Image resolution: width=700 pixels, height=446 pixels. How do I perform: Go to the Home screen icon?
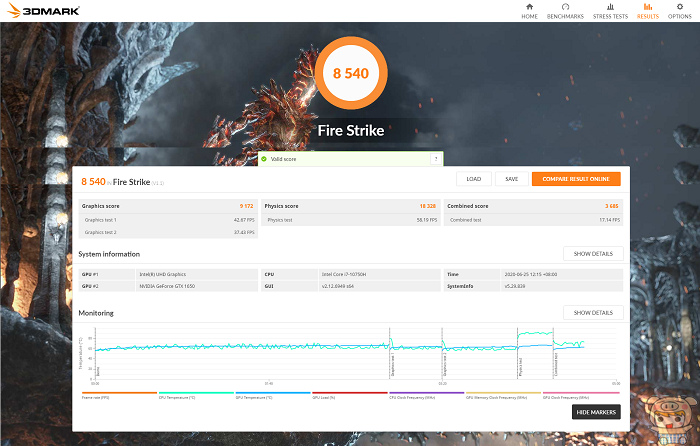(x=529, y=11)
